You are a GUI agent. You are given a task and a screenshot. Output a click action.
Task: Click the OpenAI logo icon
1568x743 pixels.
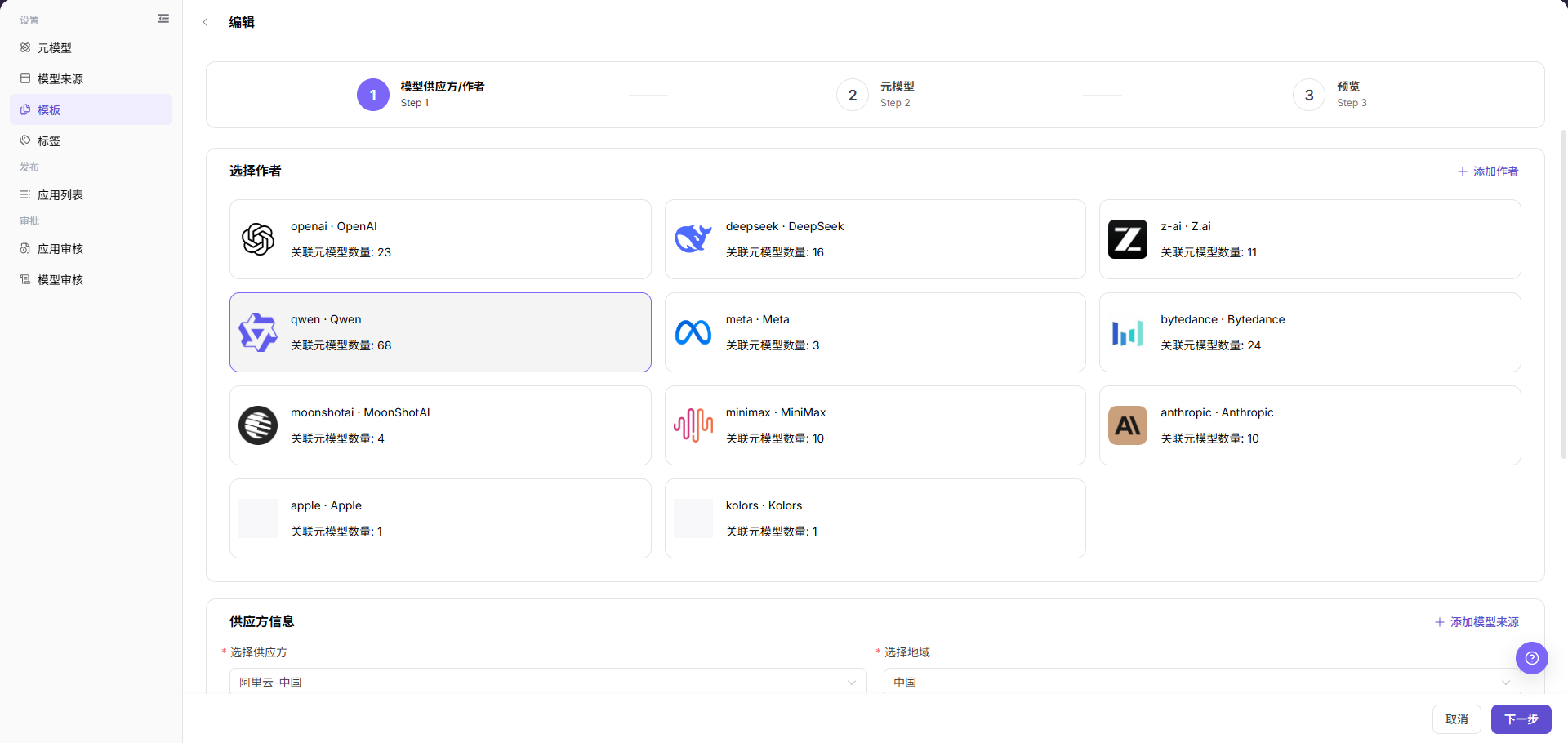(x=258, y=239)
